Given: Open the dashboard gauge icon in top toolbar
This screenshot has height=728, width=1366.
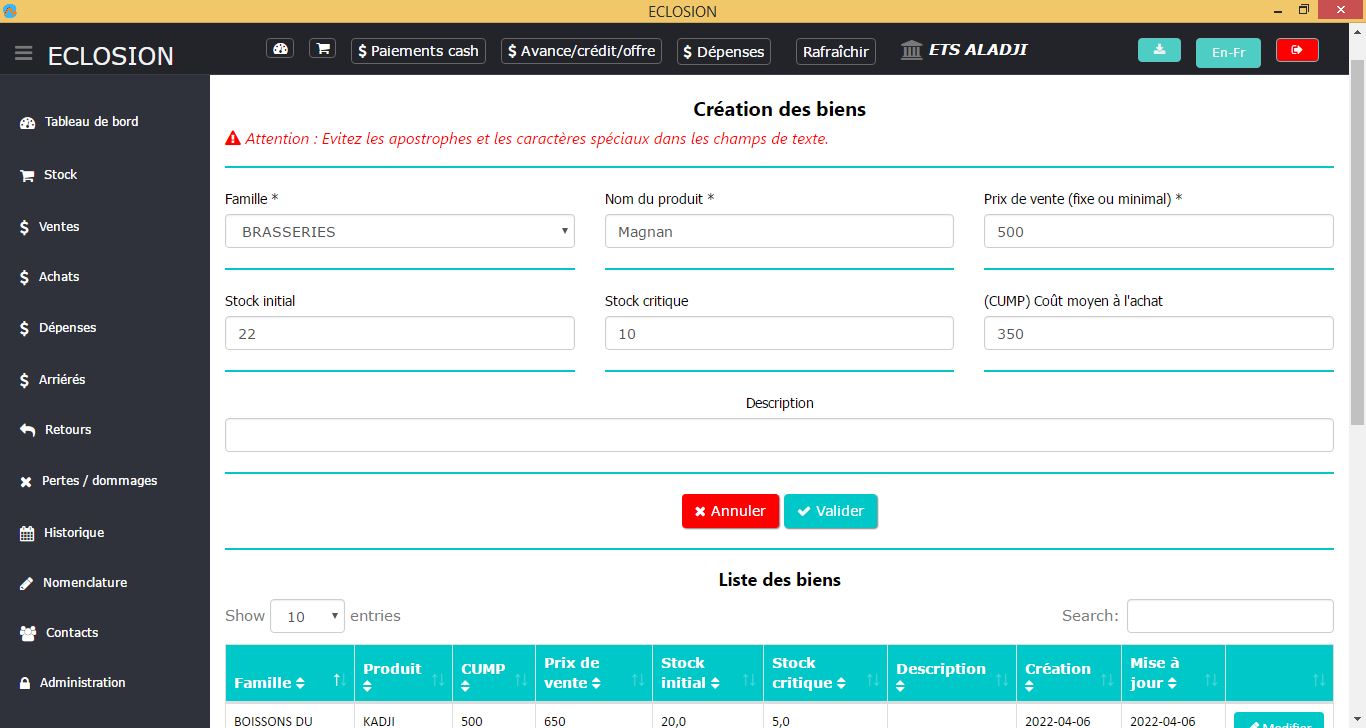Looking at the screenshot, I should [x=280, y=49].
